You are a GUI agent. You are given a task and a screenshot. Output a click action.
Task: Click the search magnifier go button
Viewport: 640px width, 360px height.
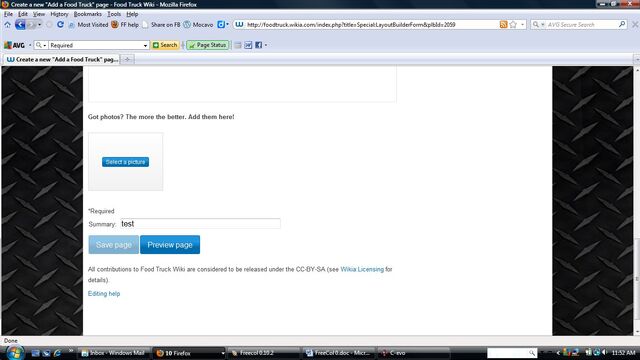pos(622,24)
